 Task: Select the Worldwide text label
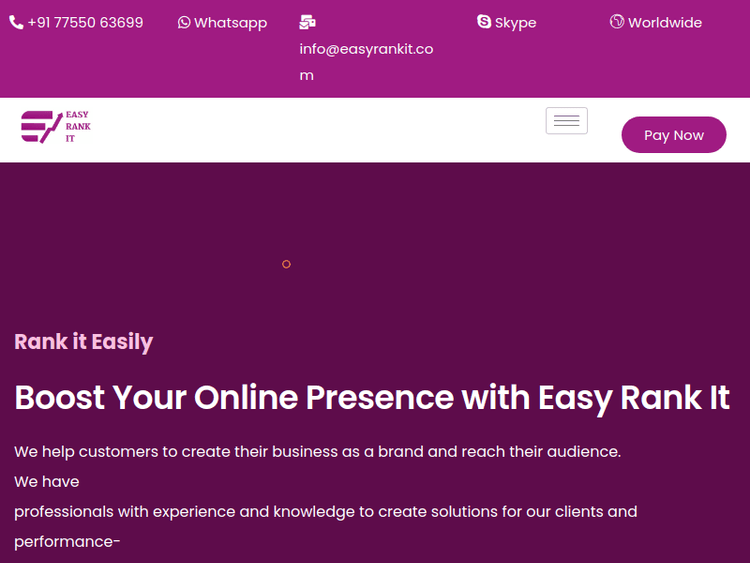(665, 22)
